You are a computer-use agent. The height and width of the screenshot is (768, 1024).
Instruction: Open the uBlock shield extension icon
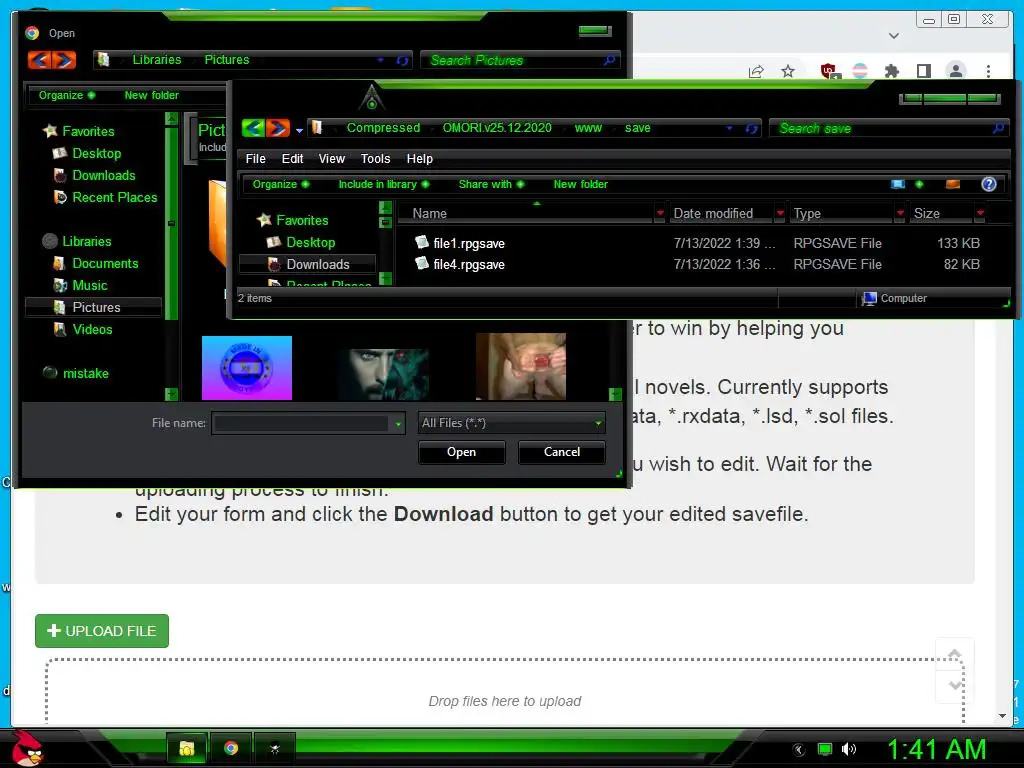pyautogui.click(x=830, y=71)
